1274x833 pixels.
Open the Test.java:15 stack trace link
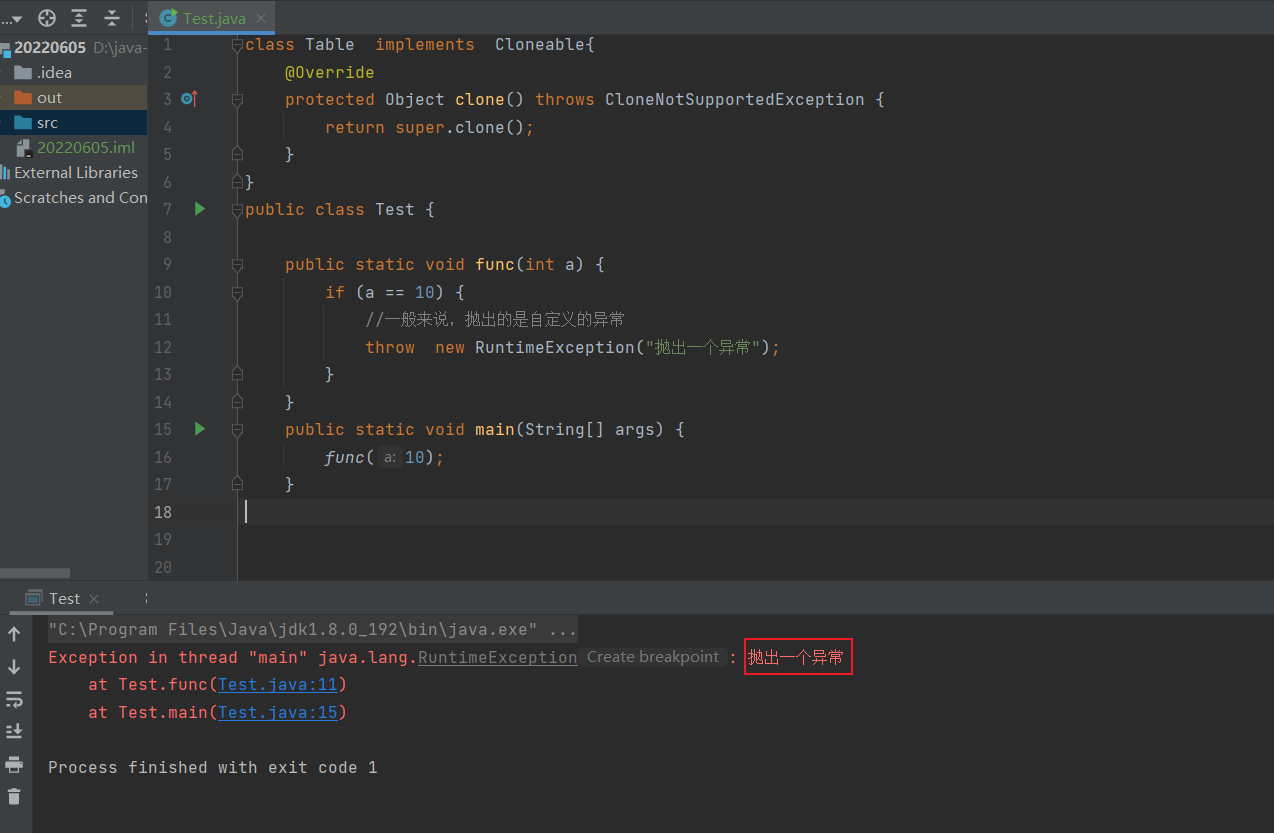[278, 712]
